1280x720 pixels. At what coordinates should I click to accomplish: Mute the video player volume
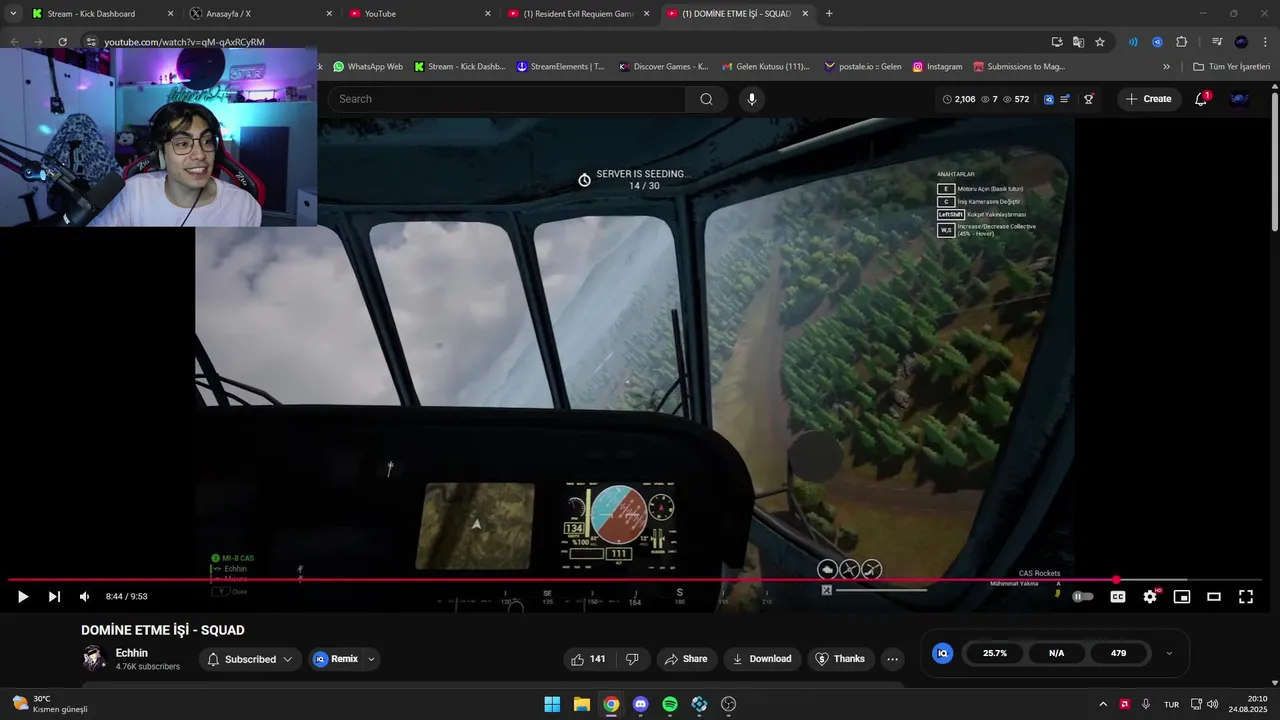click(x=84, y=597)
